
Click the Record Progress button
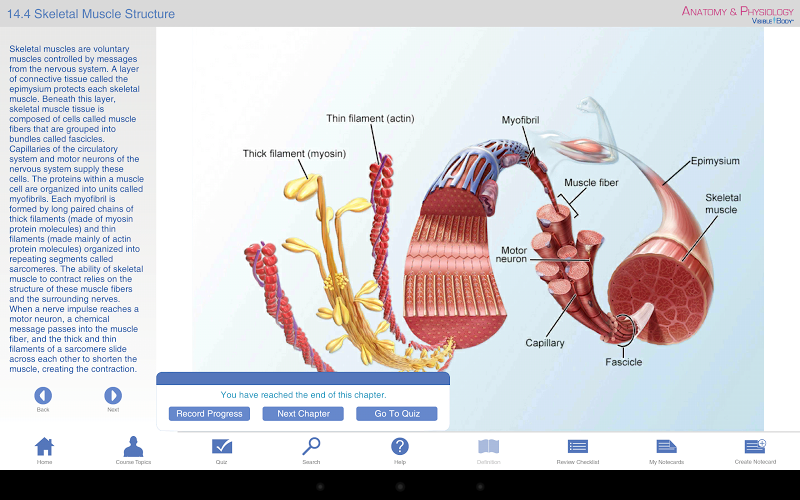[x=209, y=414]
